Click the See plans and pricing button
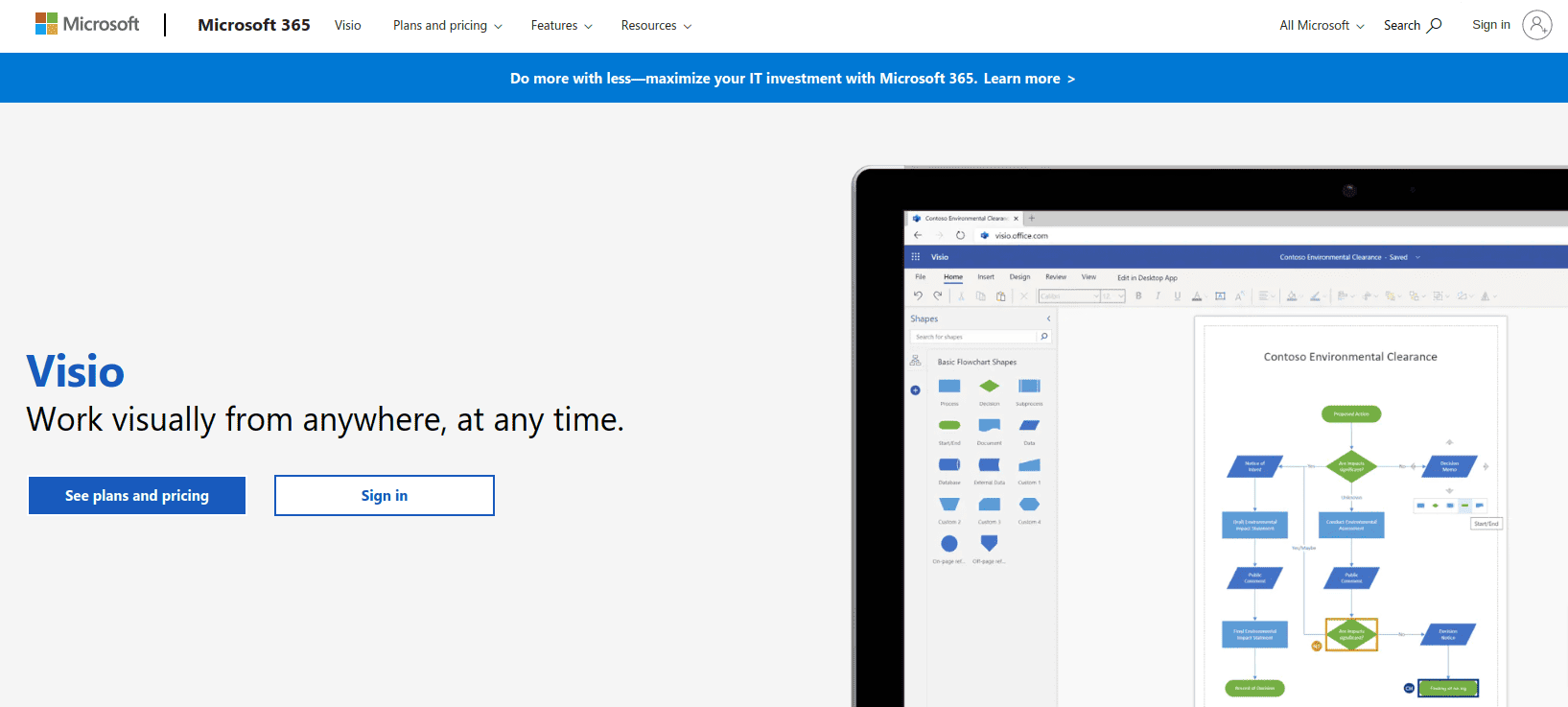Viewport: 1568px width, 707px height. click(x=137, y=496)
